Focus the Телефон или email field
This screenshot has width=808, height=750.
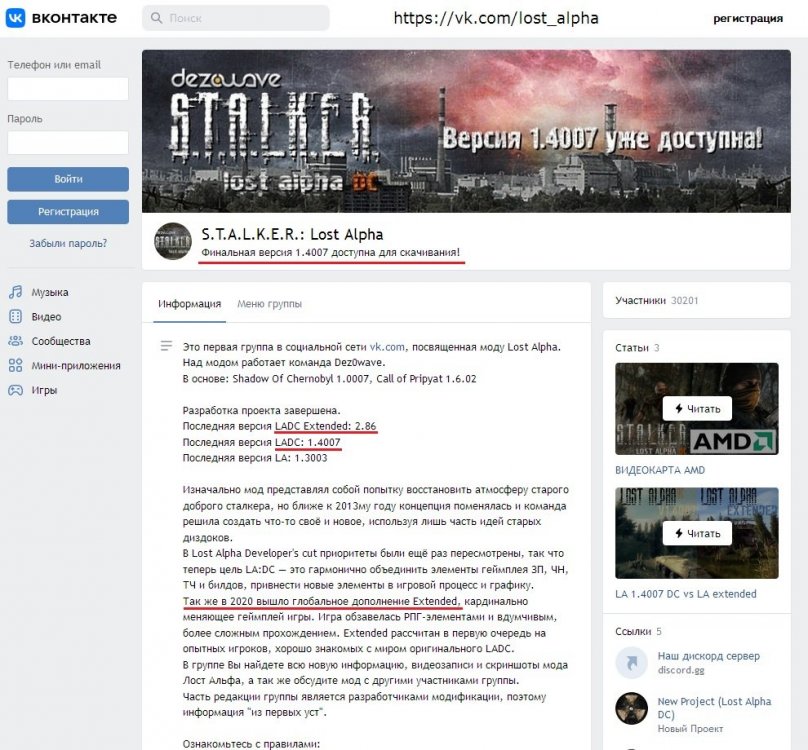[68, 89]
